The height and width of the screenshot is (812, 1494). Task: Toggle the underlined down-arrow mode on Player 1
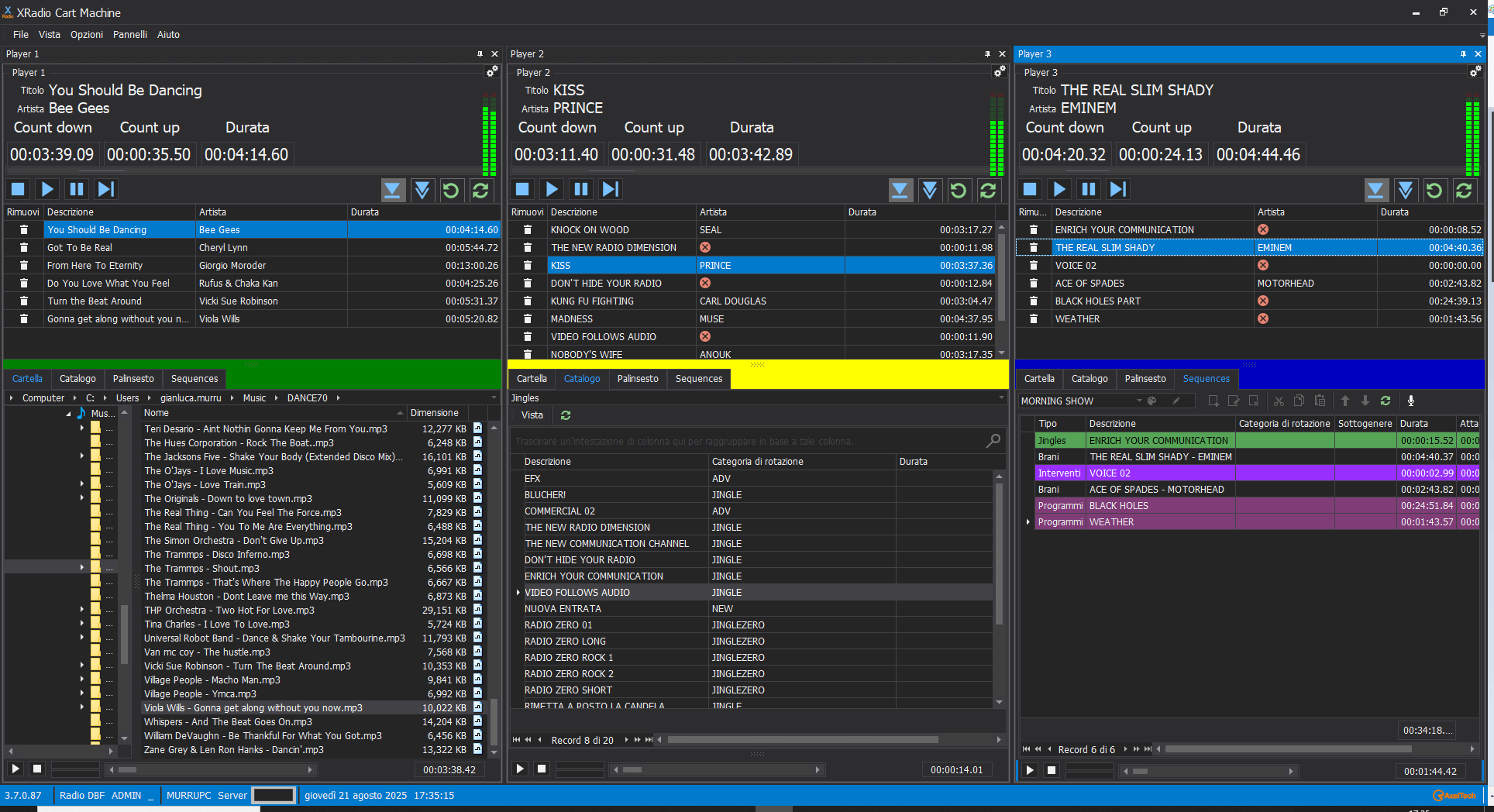click(x=393, y=189)
